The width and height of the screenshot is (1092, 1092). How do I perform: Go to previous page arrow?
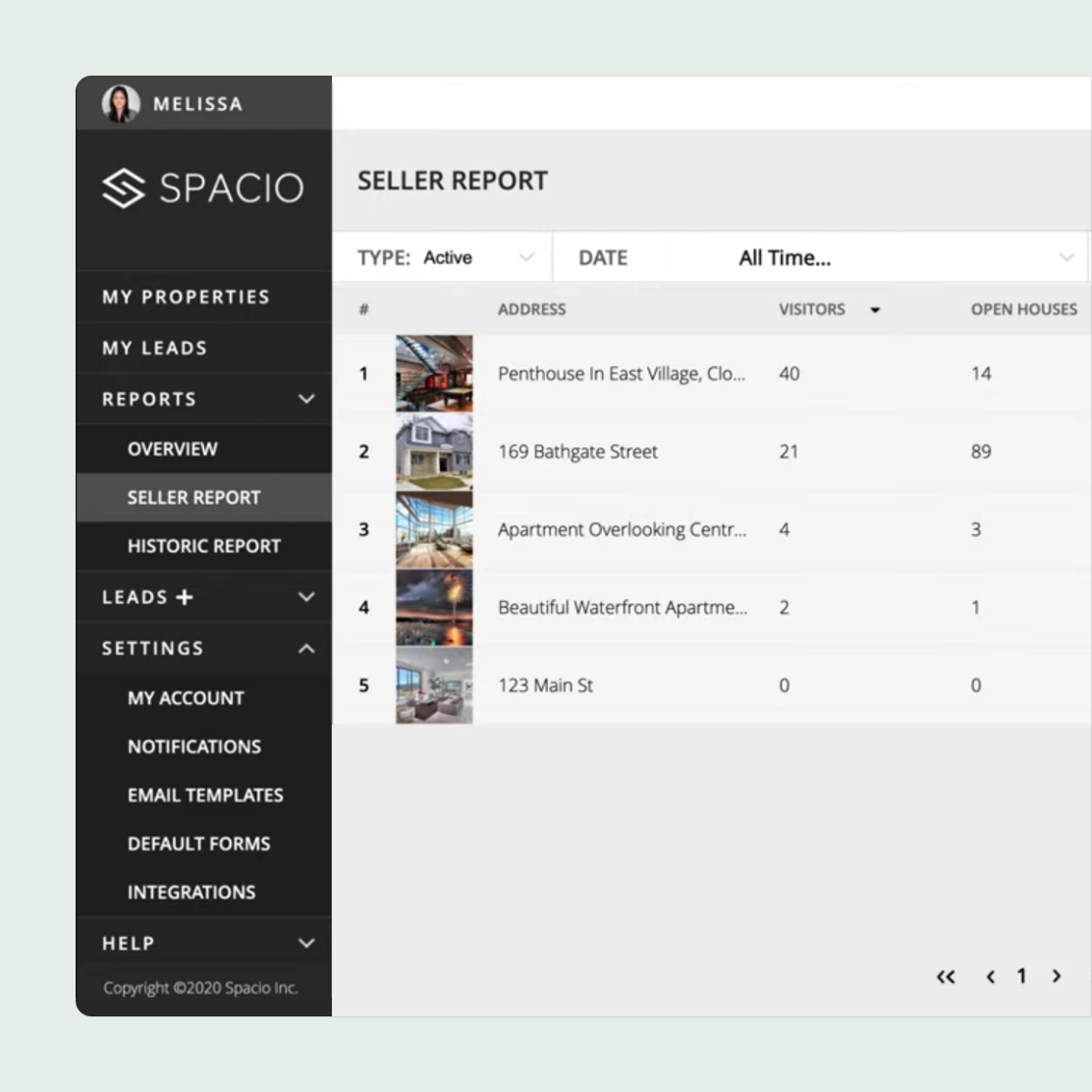point(990,976)
